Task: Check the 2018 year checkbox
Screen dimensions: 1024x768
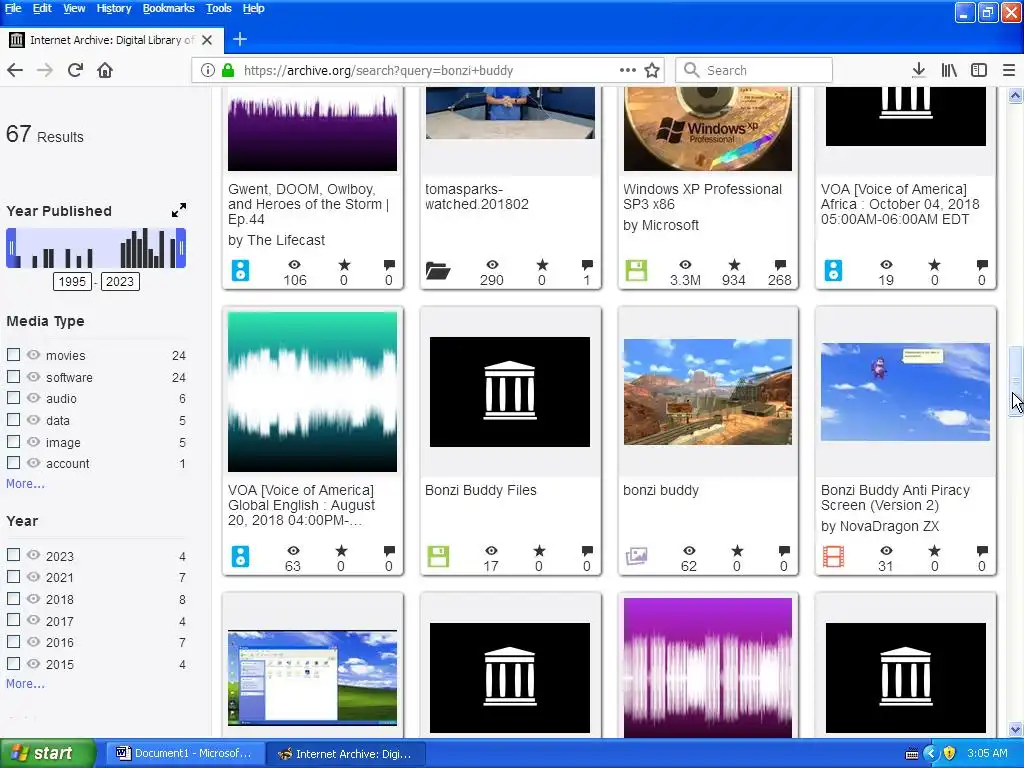Action: [x=13, y=598]
